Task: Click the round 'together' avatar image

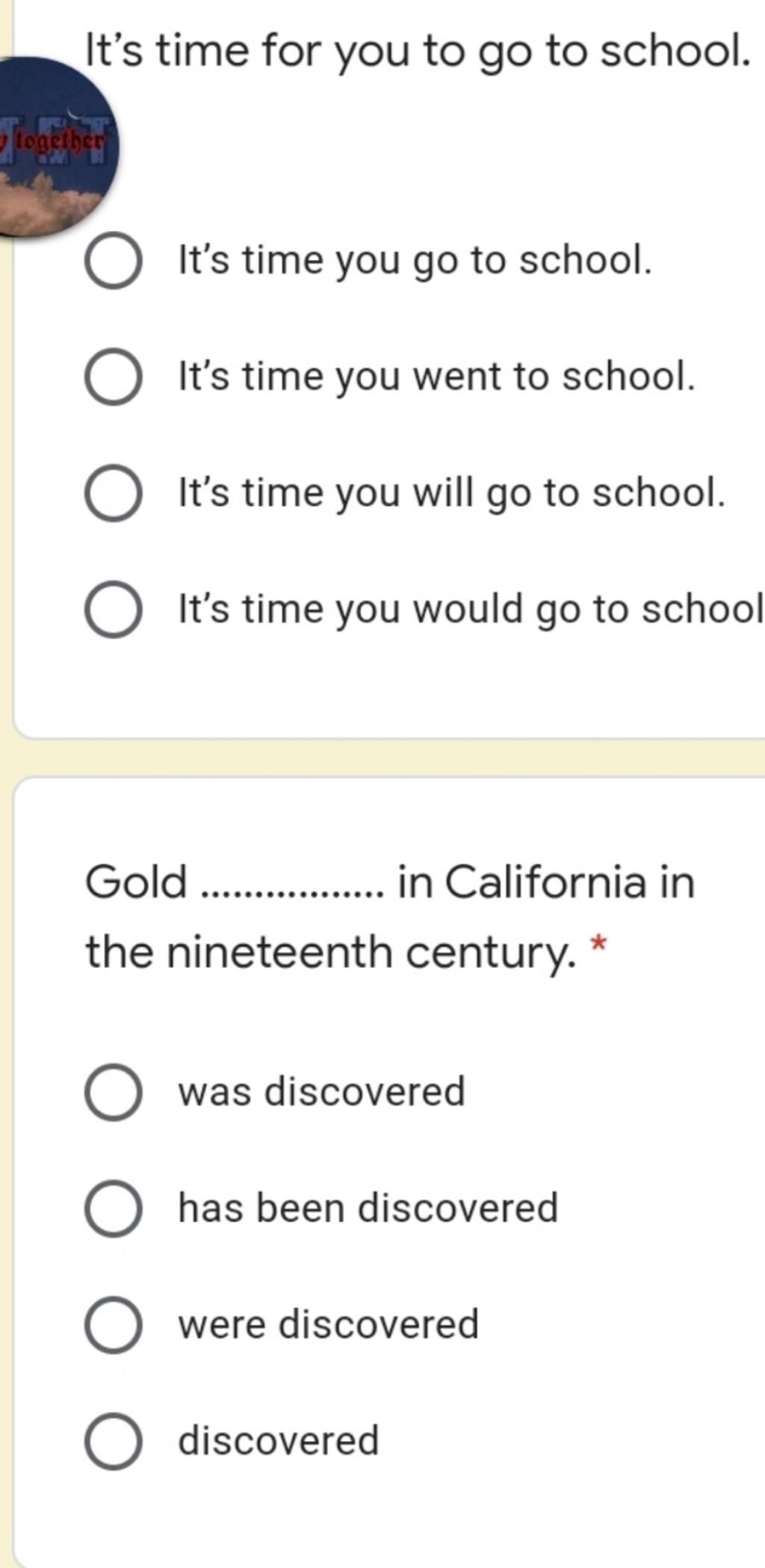Action: click(56, 146)
